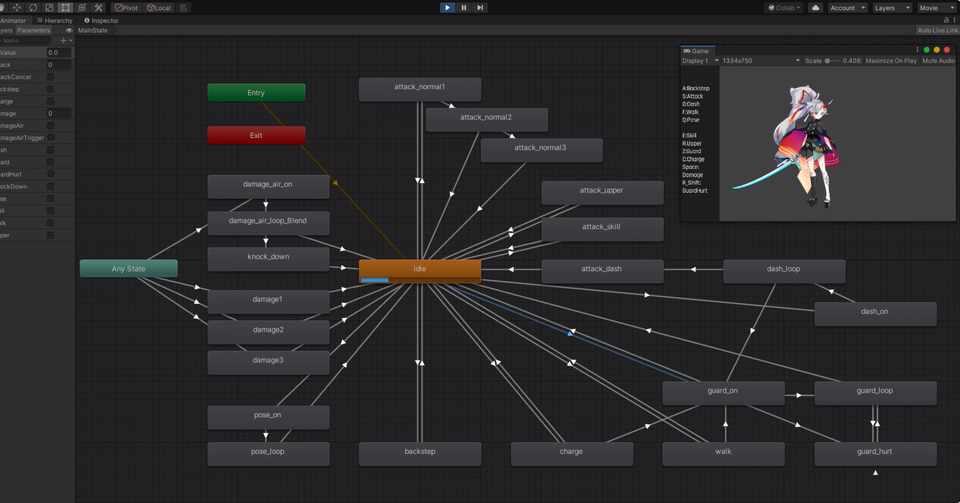Image resolution: width=960 pixels, height=503 pixels.
Task: Select the Rotate tool in the toolbar
Action: 33,8
